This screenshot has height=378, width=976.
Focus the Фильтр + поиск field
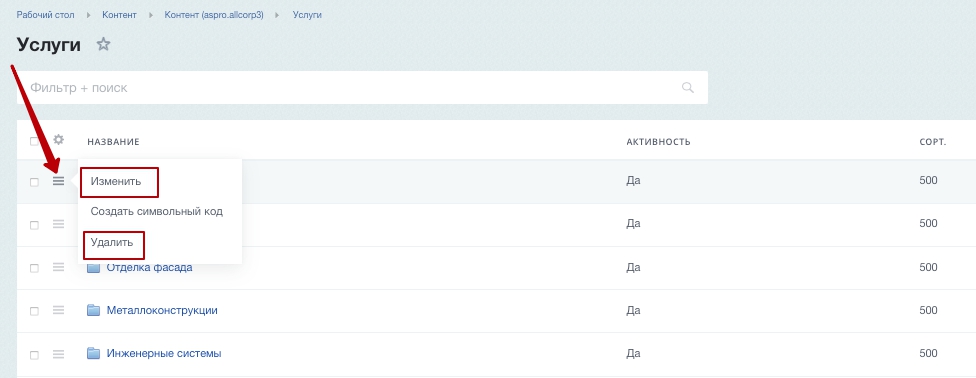[362, 88]
